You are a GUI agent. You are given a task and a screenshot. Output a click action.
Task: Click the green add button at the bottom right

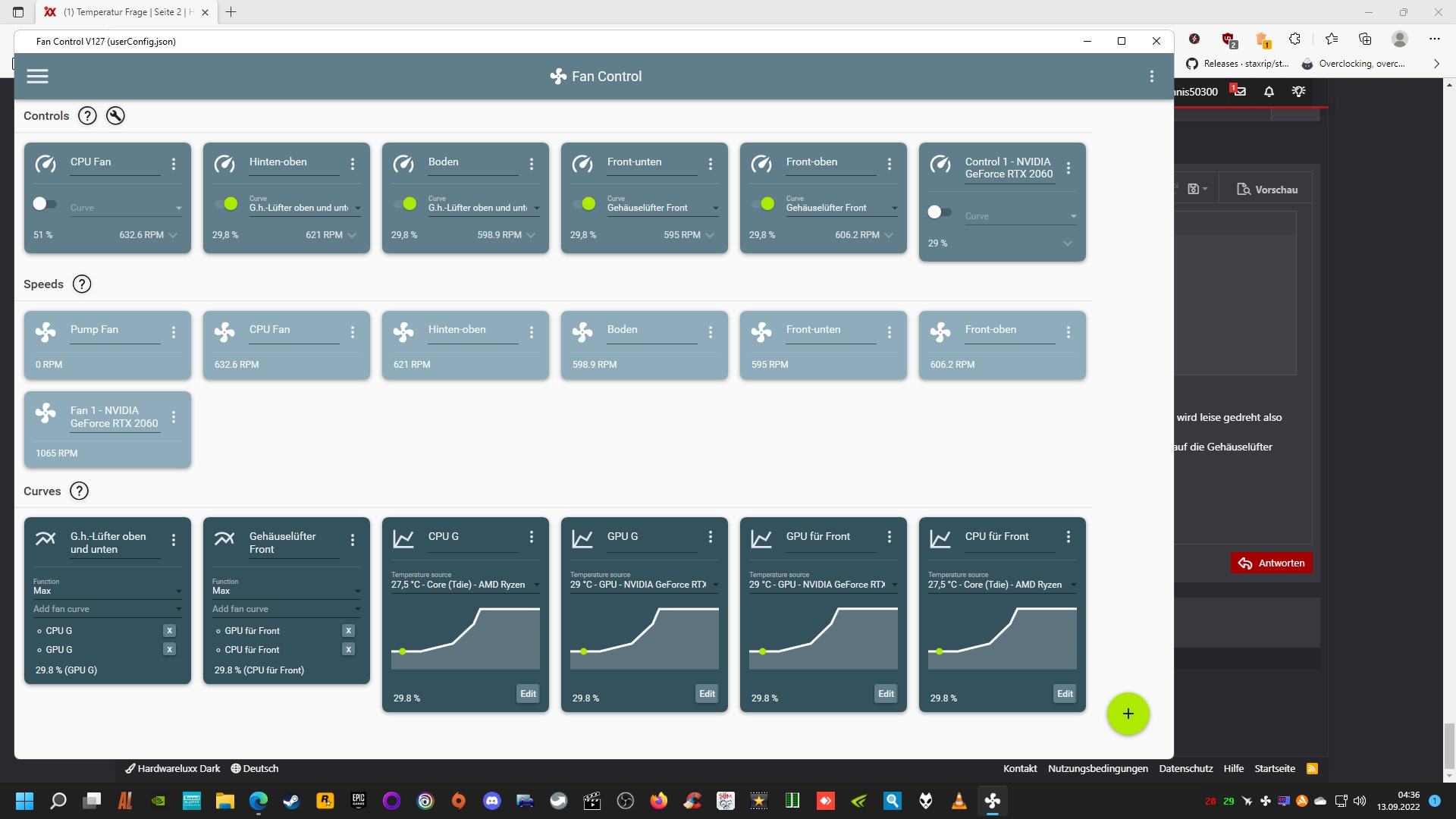pyautogui.click(x=1128, y=714)
